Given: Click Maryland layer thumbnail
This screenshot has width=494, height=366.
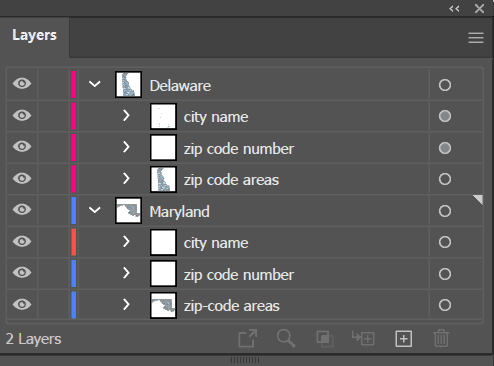Looking at the screenshot, I should pos(128,210).
